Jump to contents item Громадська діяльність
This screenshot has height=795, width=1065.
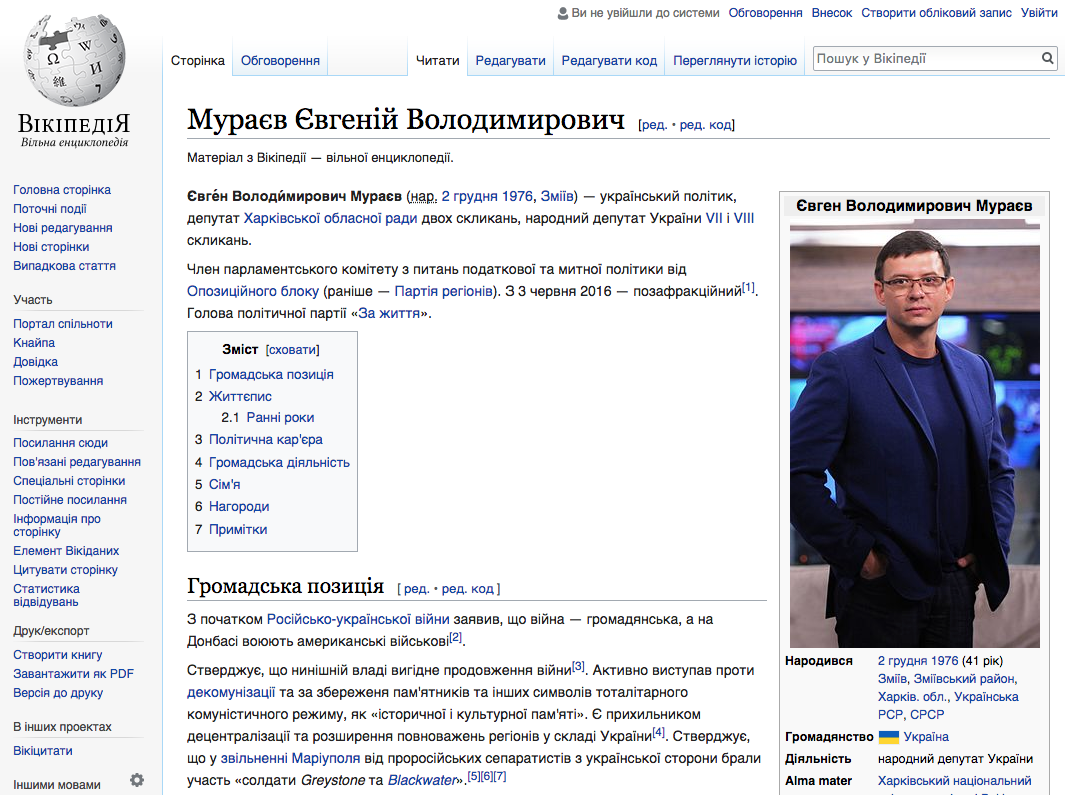pyautogui.click(x=279, y=462)
